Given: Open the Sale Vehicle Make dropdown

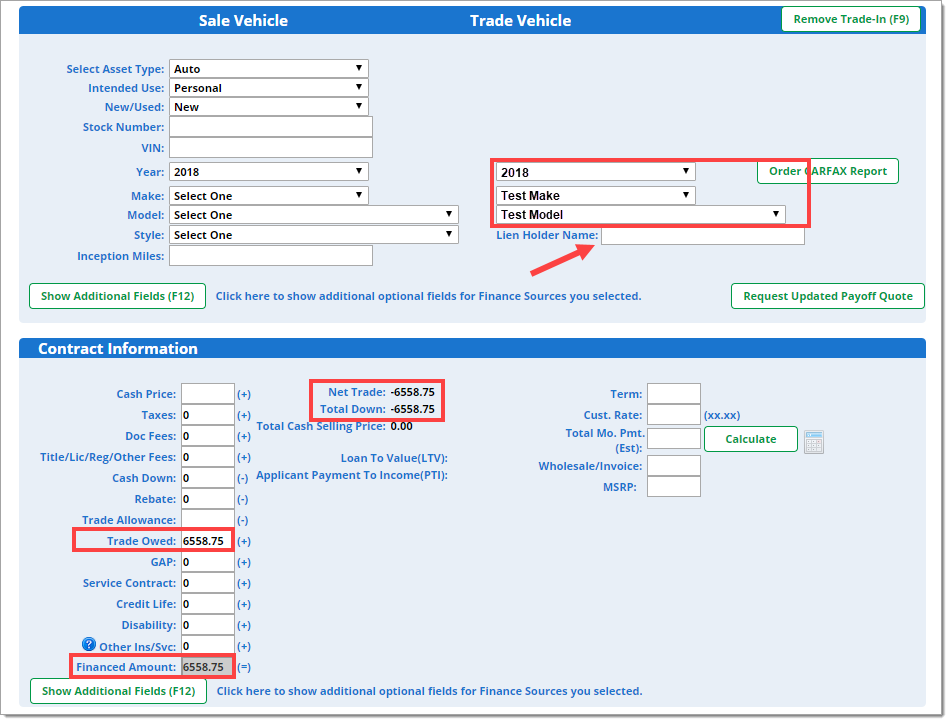Looking at the screenshot, I should 268,196.
